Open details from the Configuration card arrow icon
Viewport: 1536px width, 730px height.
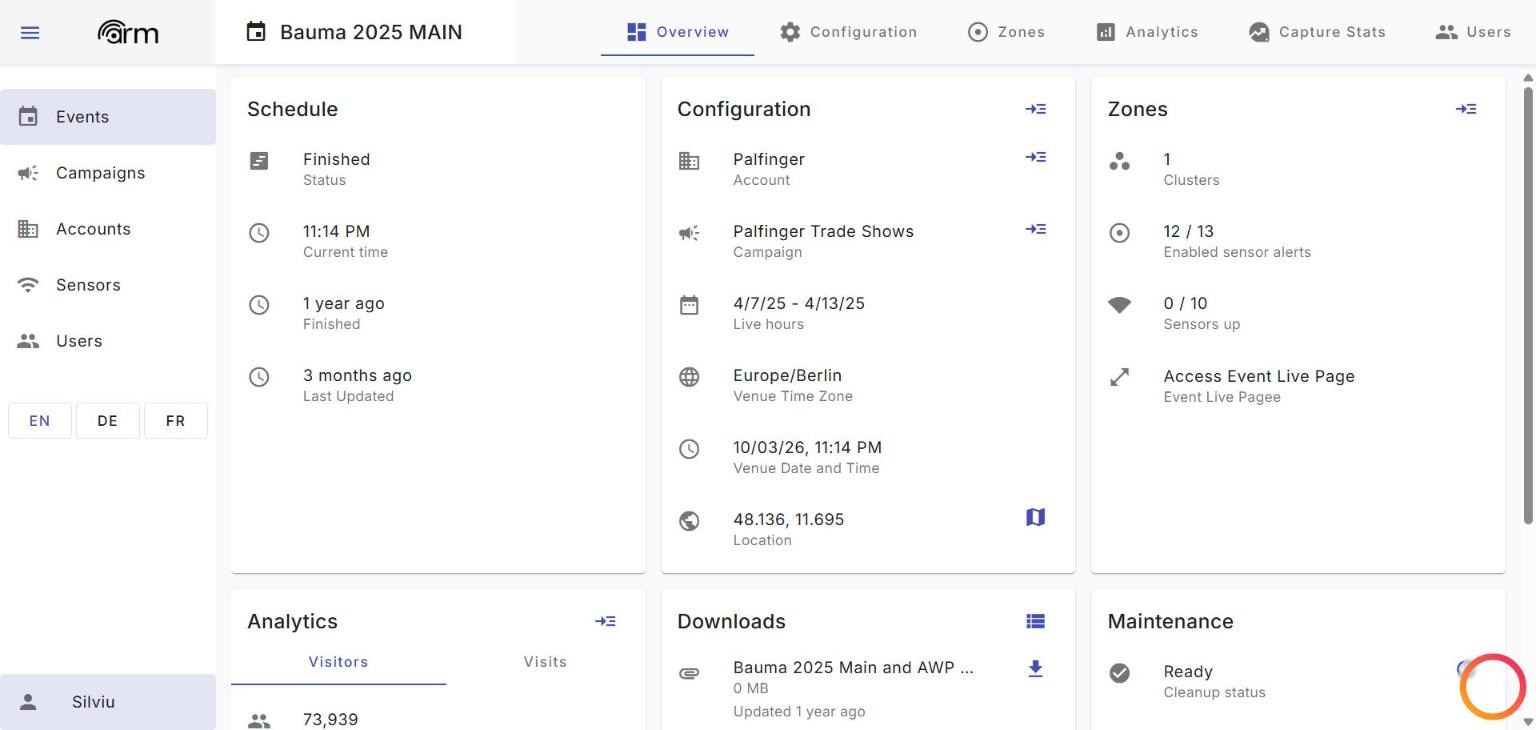(x=1035, y=109)
